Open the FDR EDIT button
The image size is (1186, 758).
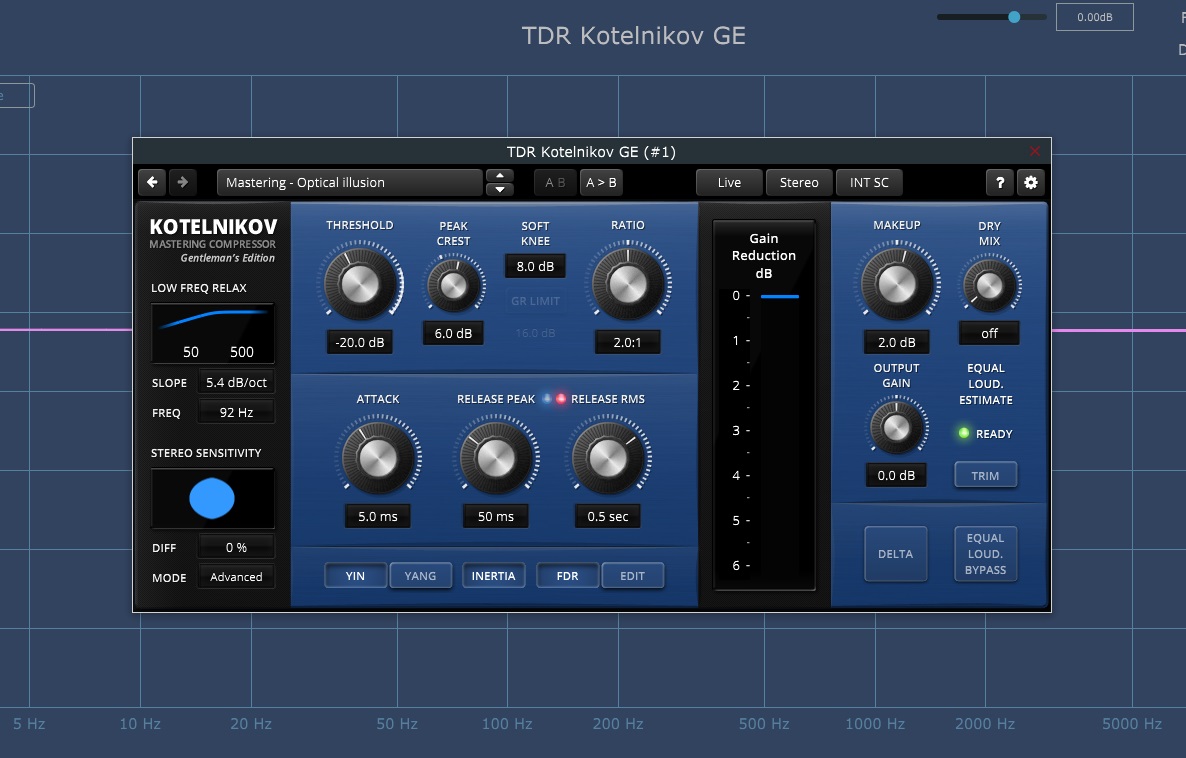coord(632,576)
